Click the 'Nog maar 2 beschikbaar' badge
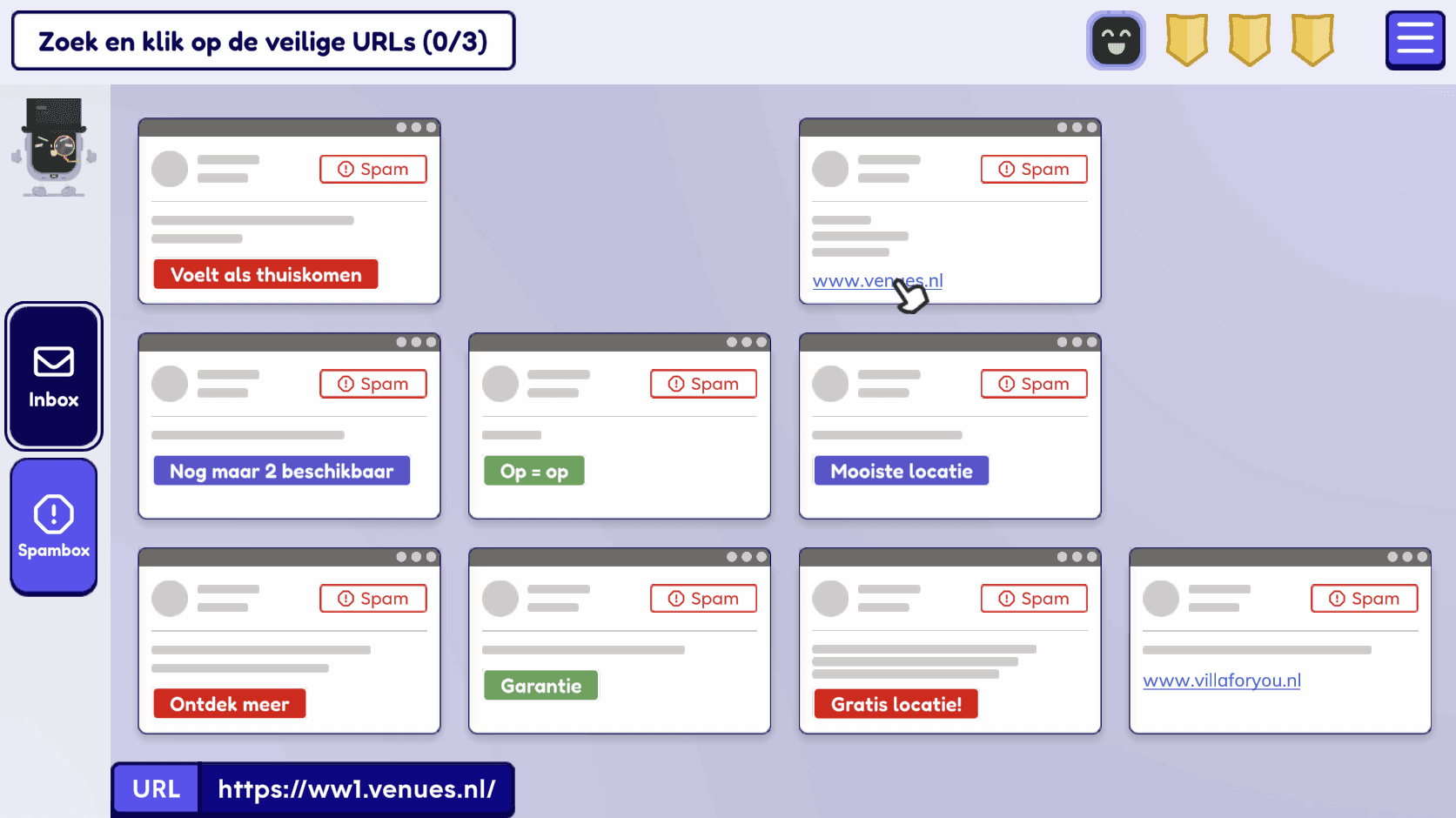The width and height of the screenshot is (1456, 818). point(281,470)
